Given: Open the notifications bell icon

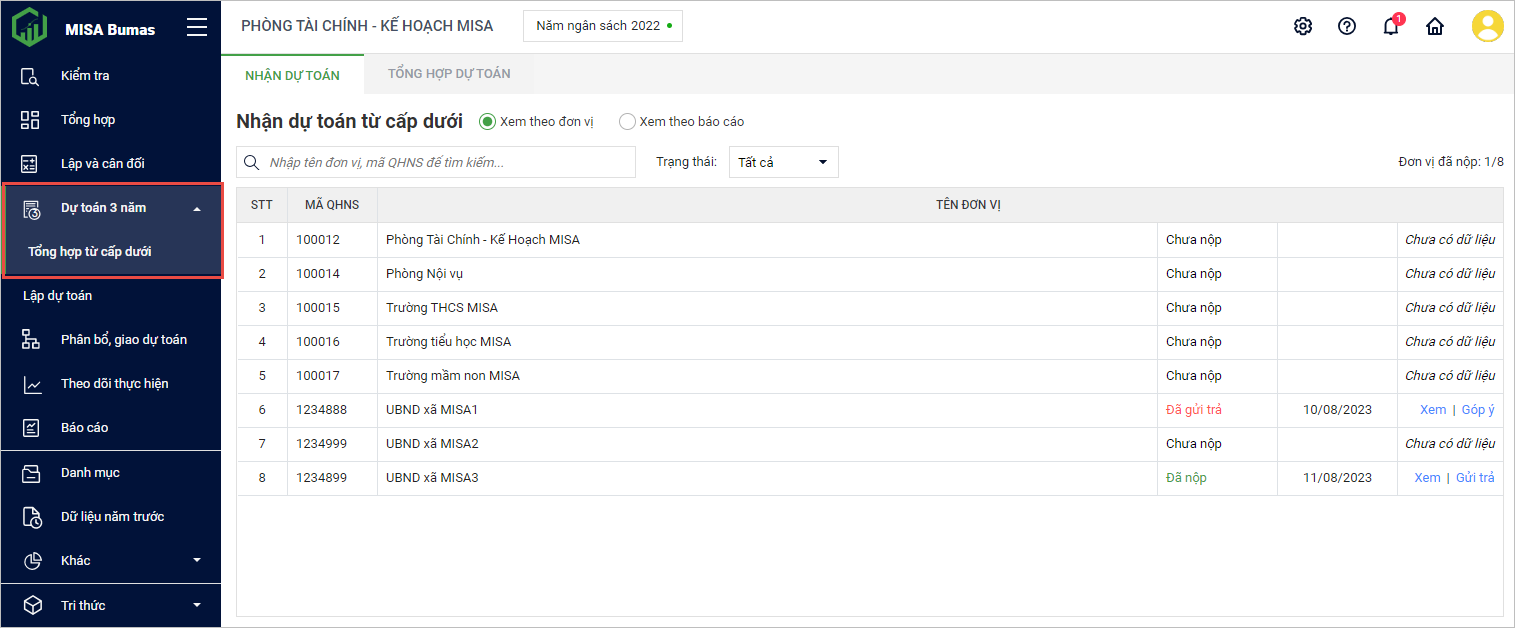Looking at the screenshot, I should tap(1390, 27).
